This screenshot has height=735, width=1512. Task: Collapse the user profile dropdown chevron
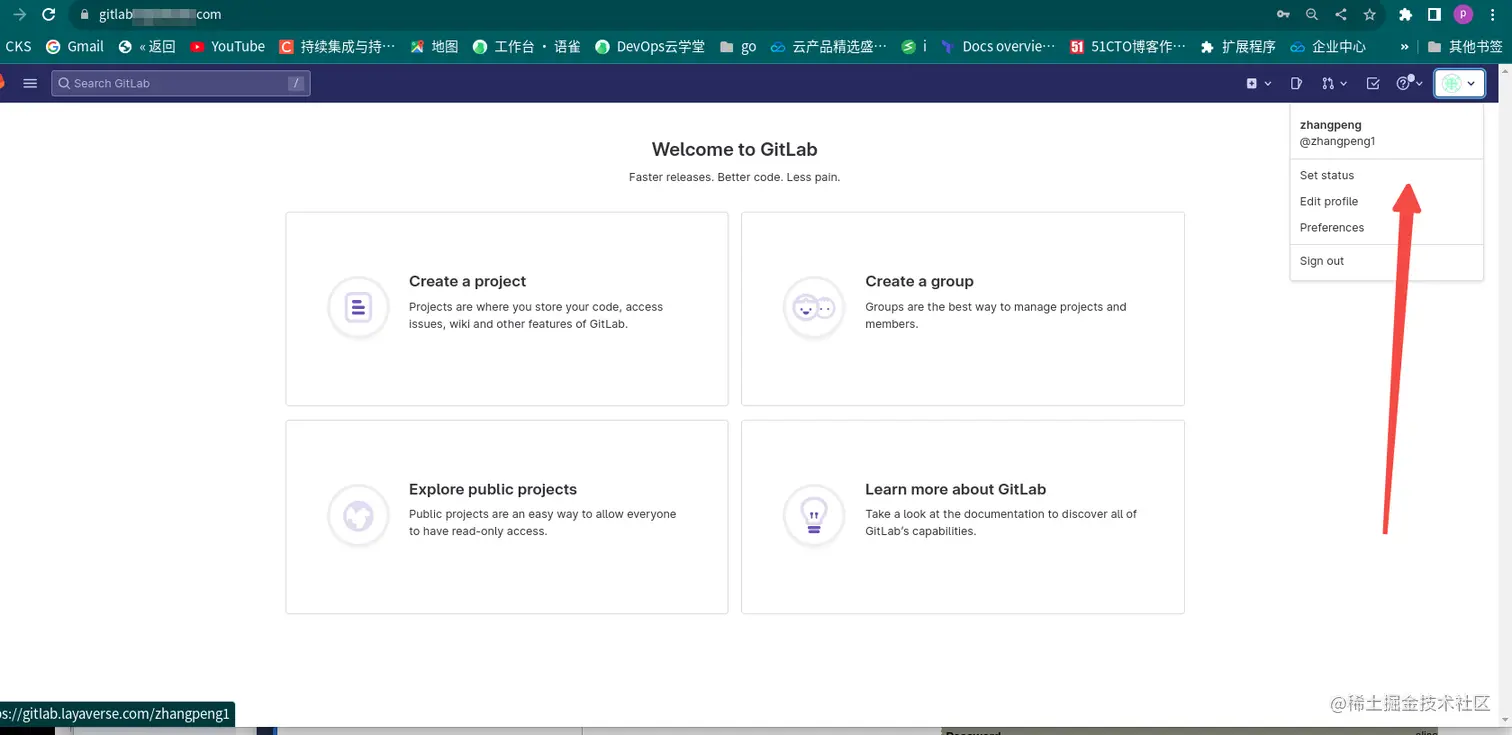[1471, 84]
